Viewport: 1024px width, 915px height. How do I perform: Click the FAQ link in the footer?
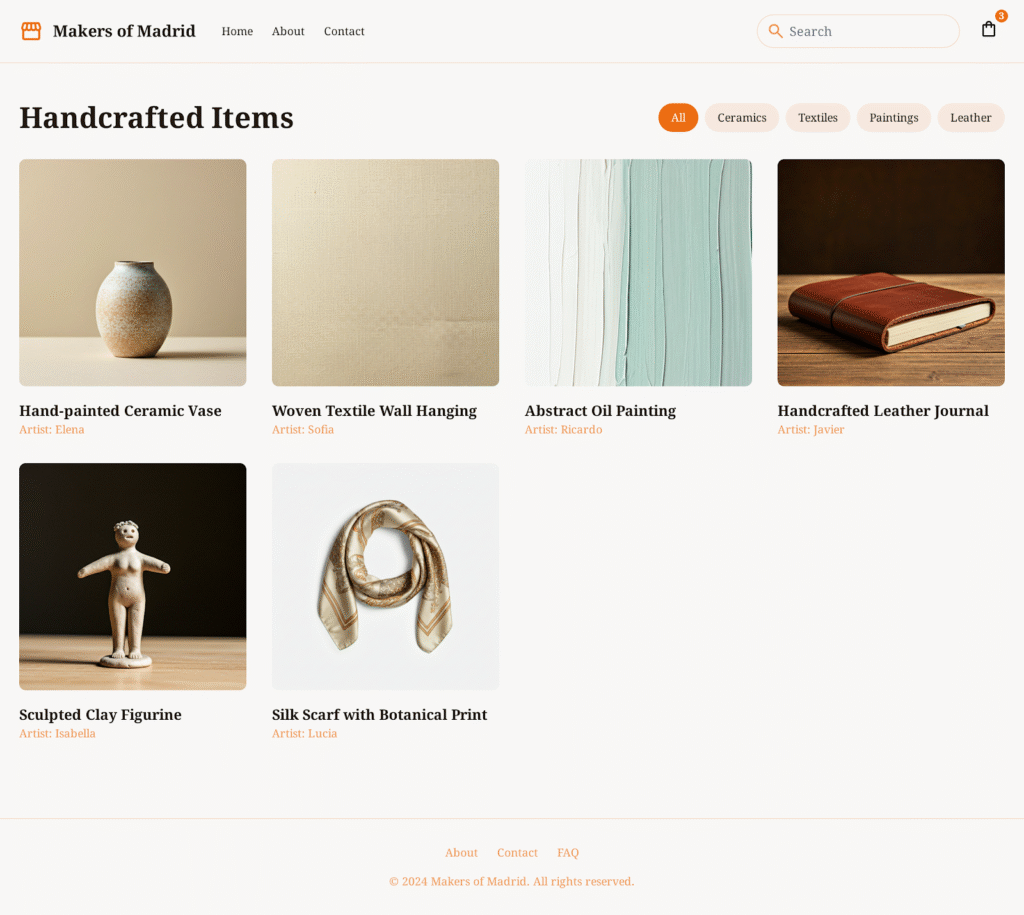[568, 852]
